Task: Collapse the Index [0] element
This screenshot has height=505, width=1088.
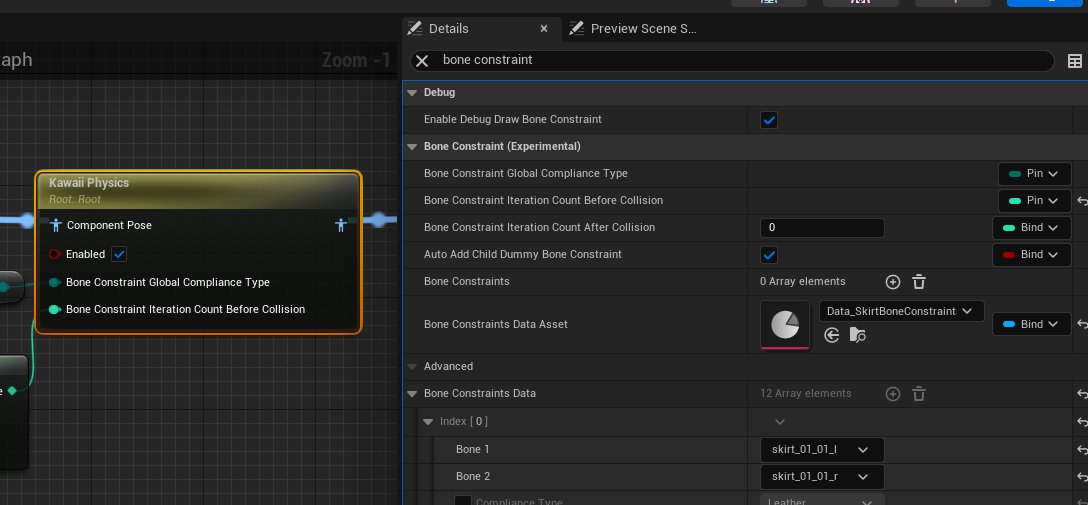Action: pyautogui.click(x=428, y=422)
